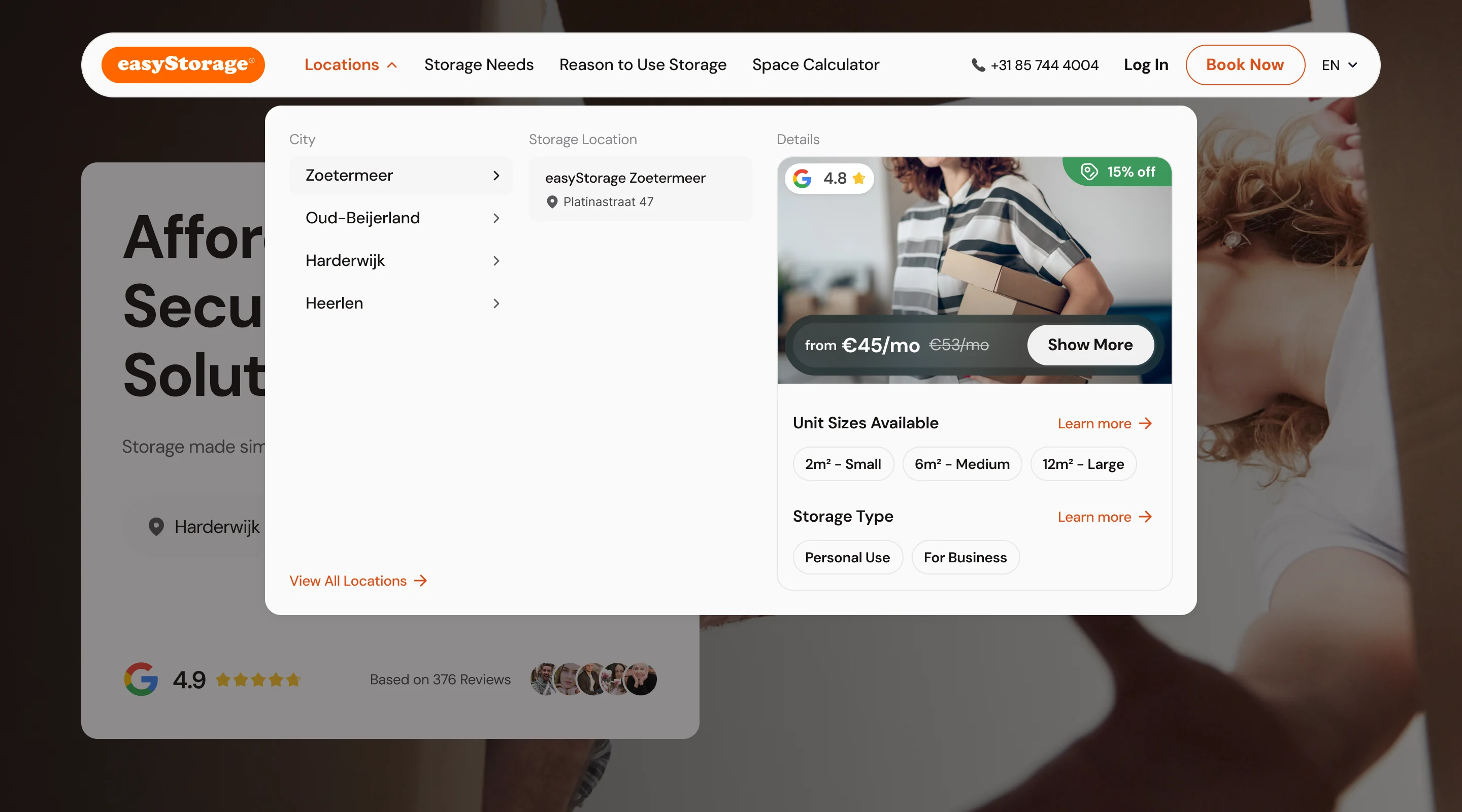Expand Oud-Beijerland with its chevron arrow
The image size is (1462, 812).
click(x=496, y=218)
